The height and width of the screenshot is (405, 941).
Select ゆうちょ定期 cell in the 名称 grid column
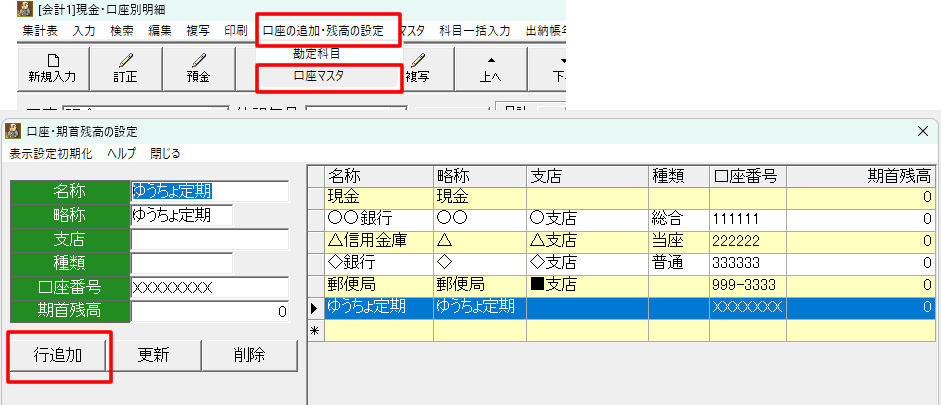click(x=379, y=307)
